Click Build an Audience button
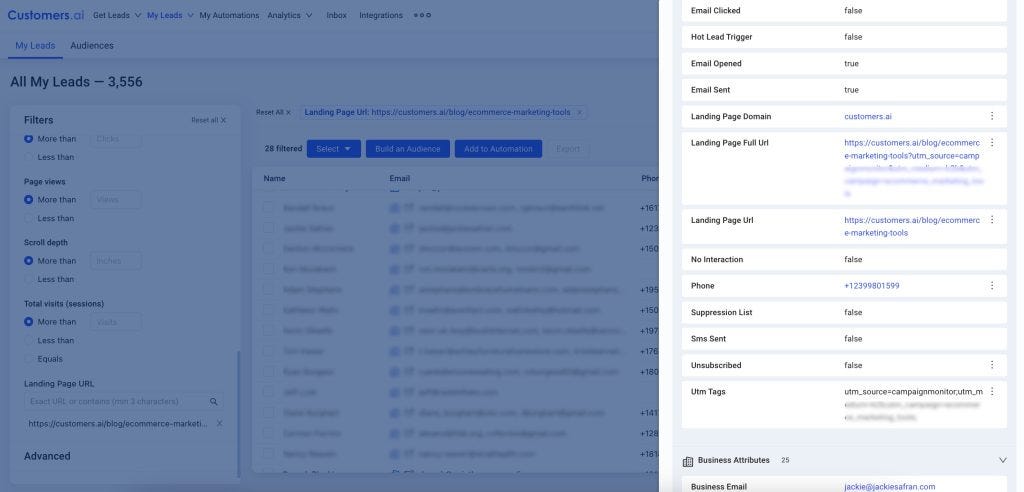The image size is (1024, 492). click(x=408, y=149)
